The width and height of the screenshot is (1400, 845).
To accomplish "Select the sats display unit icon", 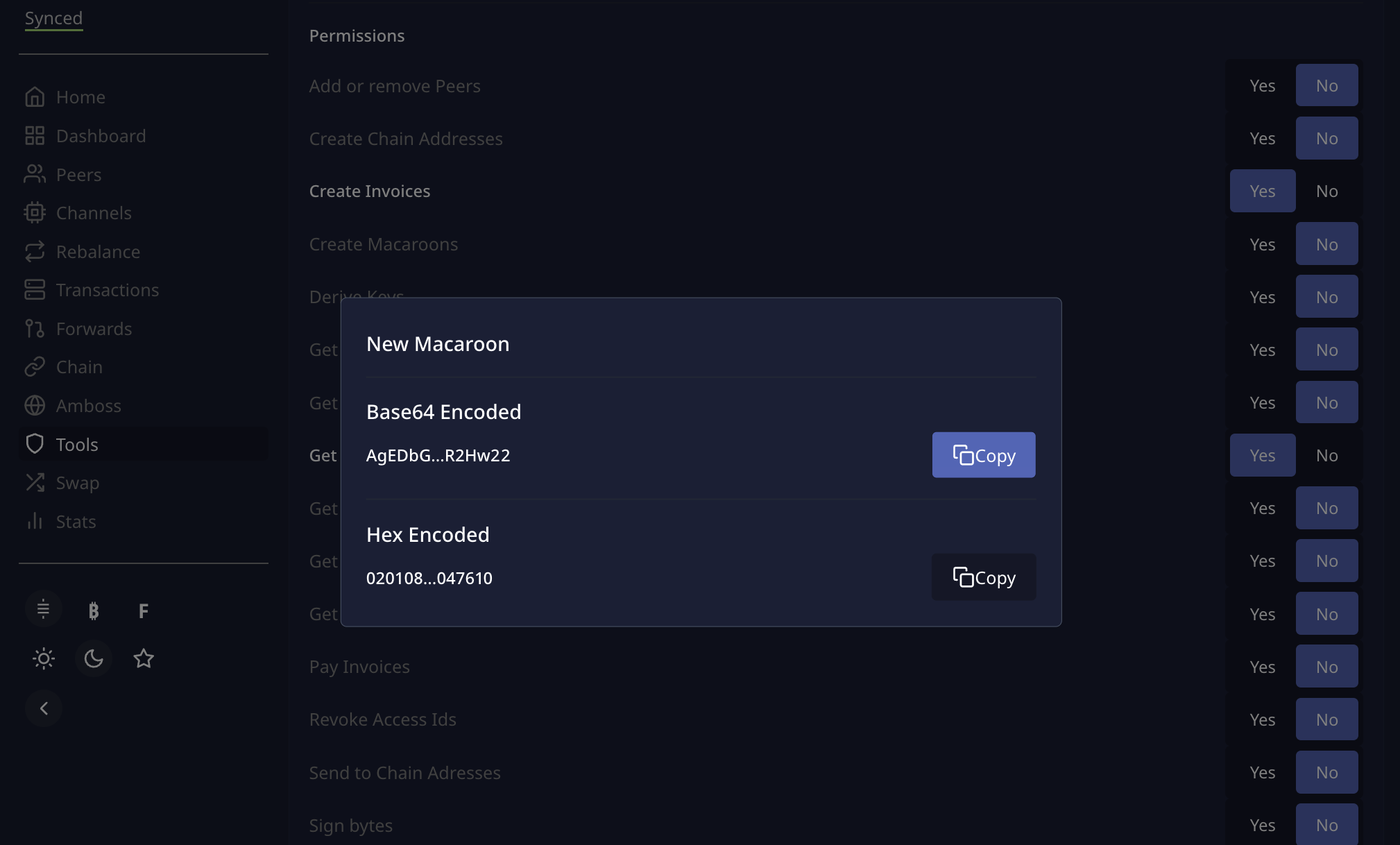I will click(44, 611).
